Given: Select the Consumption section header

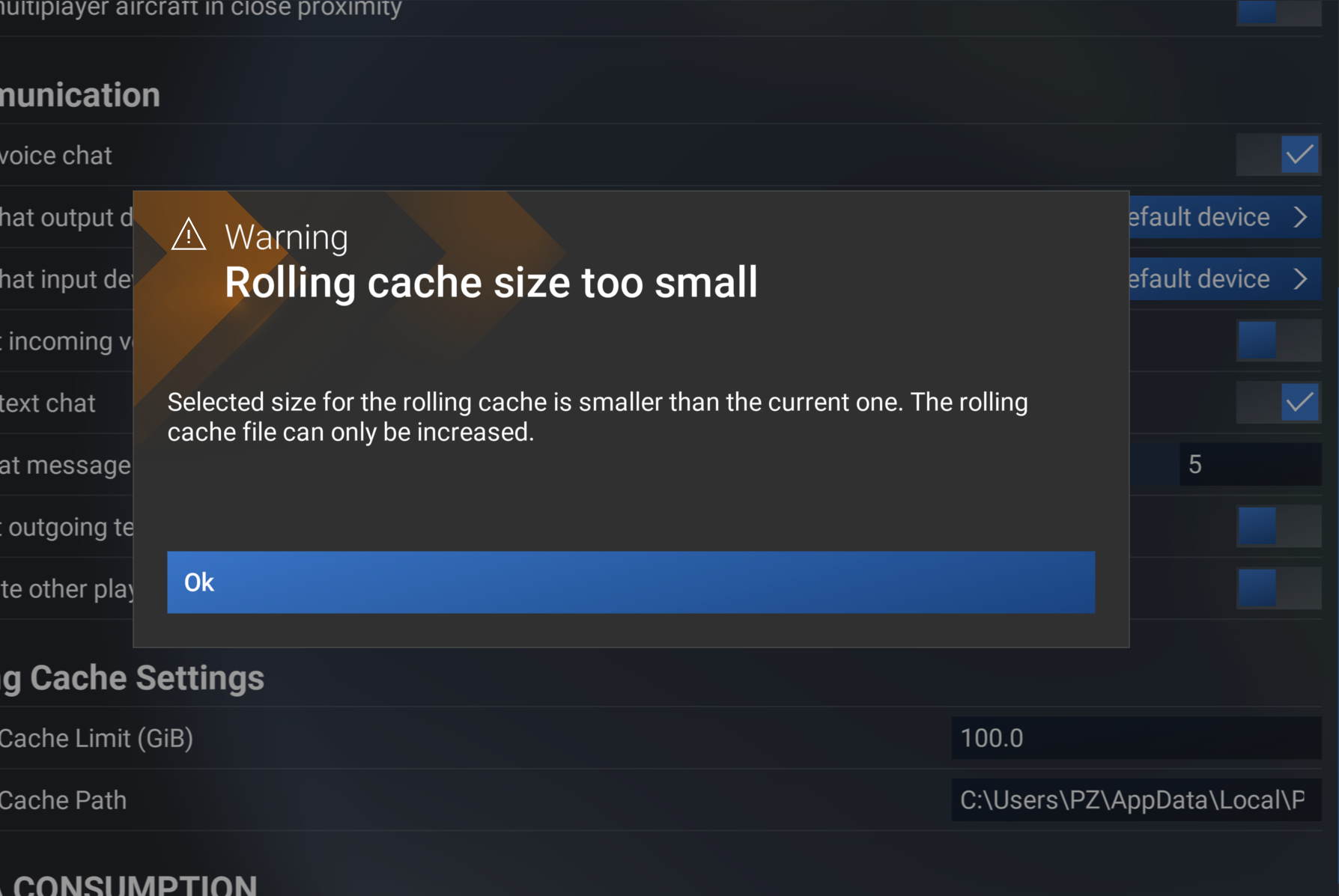Looking at the screenshot, I should [x=135, y=885].
